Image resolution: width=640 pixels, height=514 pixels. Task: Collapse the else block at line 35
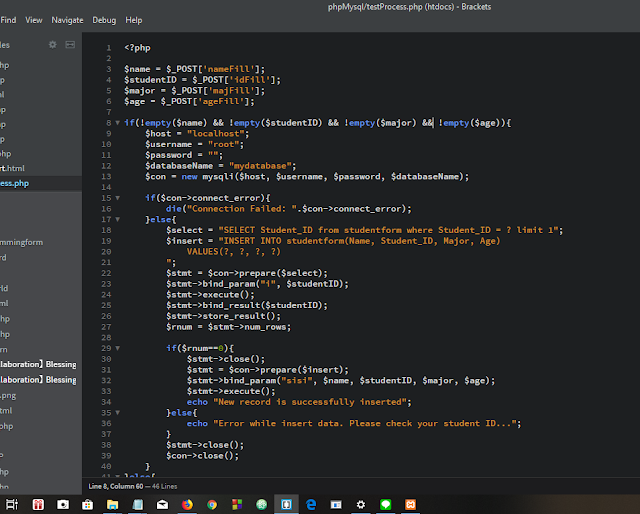(118, 413)
